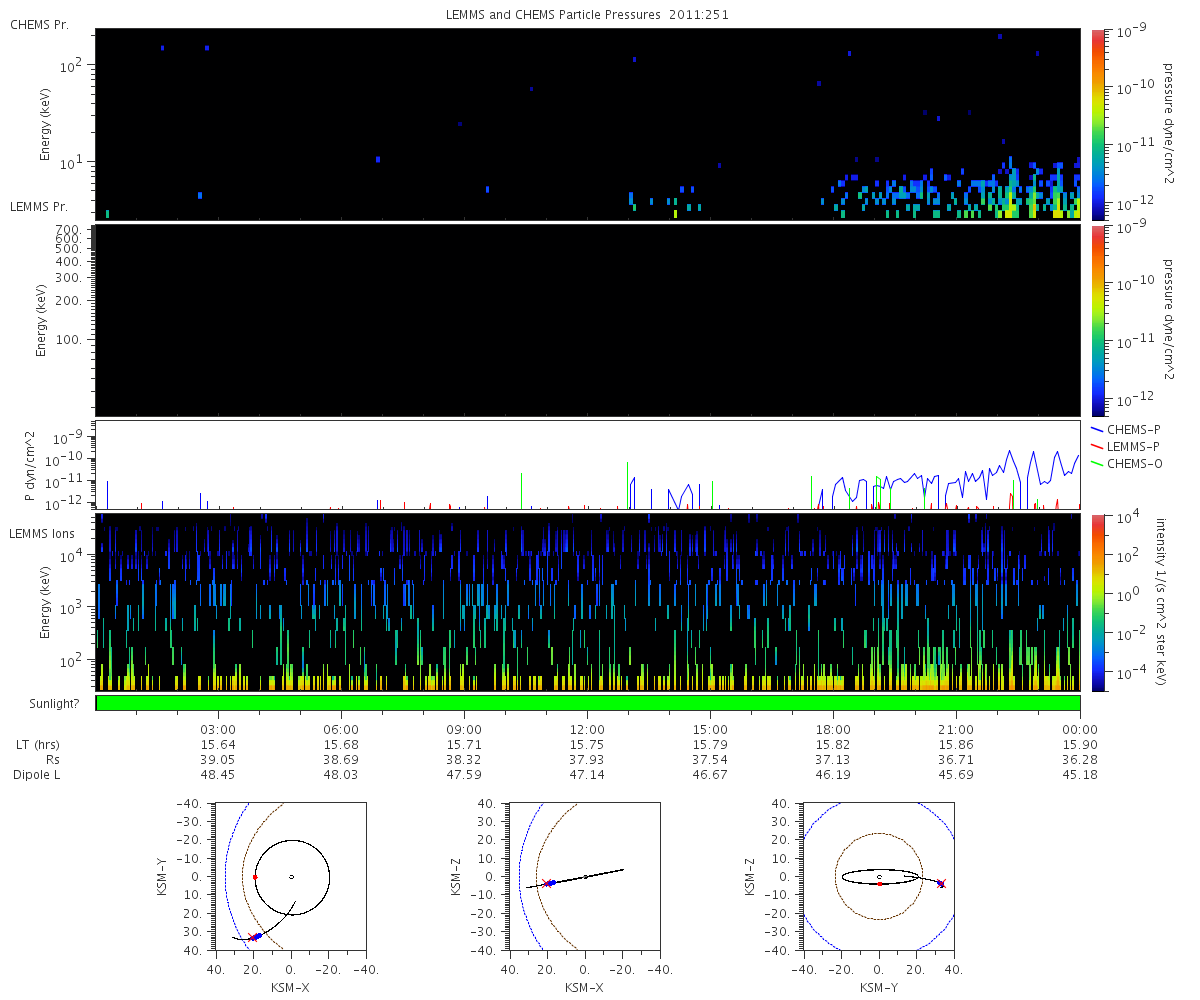Image resolution: width=1200 pixels, height=1000 pixels.
Task: Click the spacecraft marker in KSM-X/KSM-Z plot
Action: click(549, 883)
